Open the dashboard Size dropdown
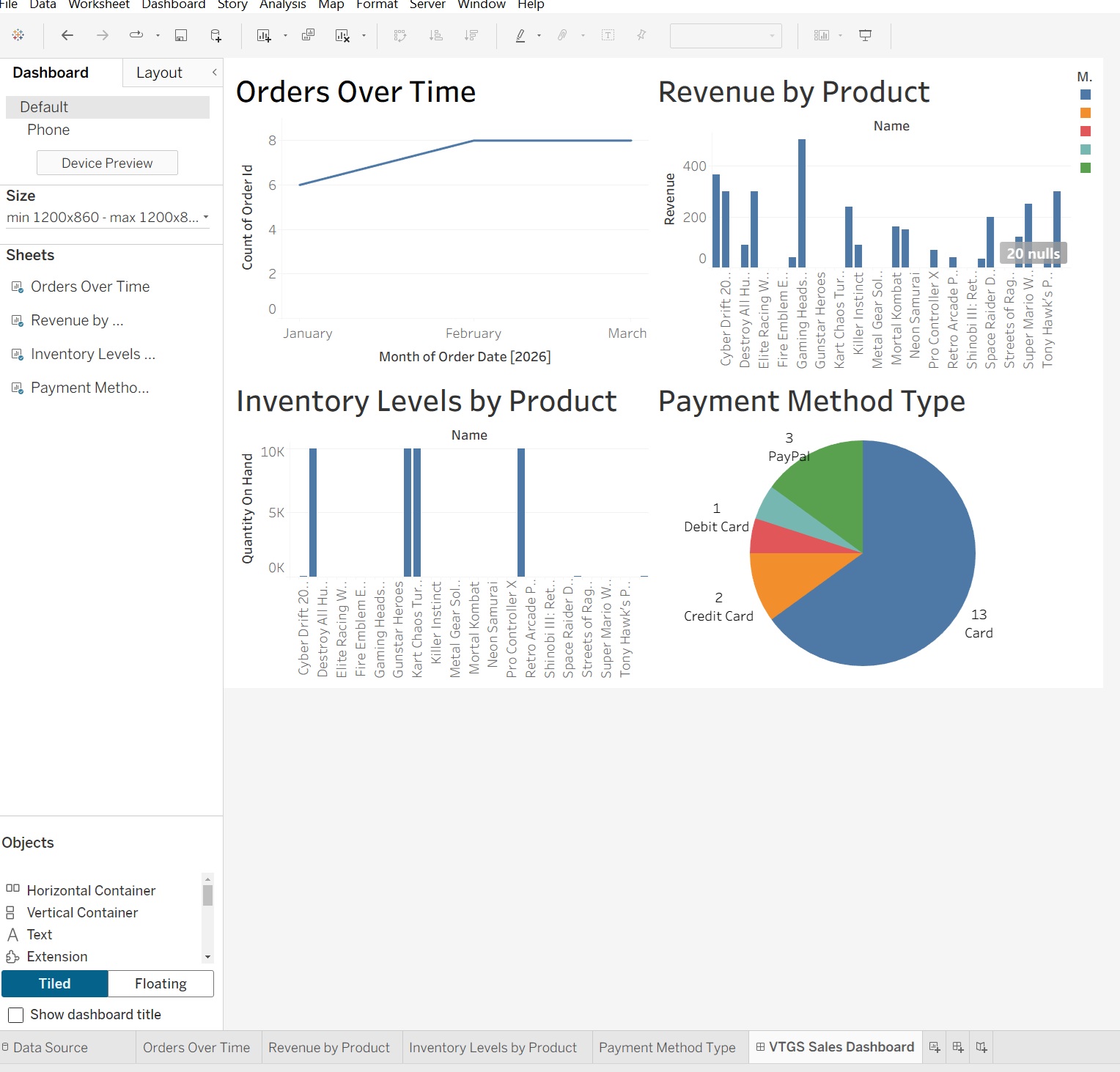Screen dimensions: 1120x1072 tap(108, 216)
